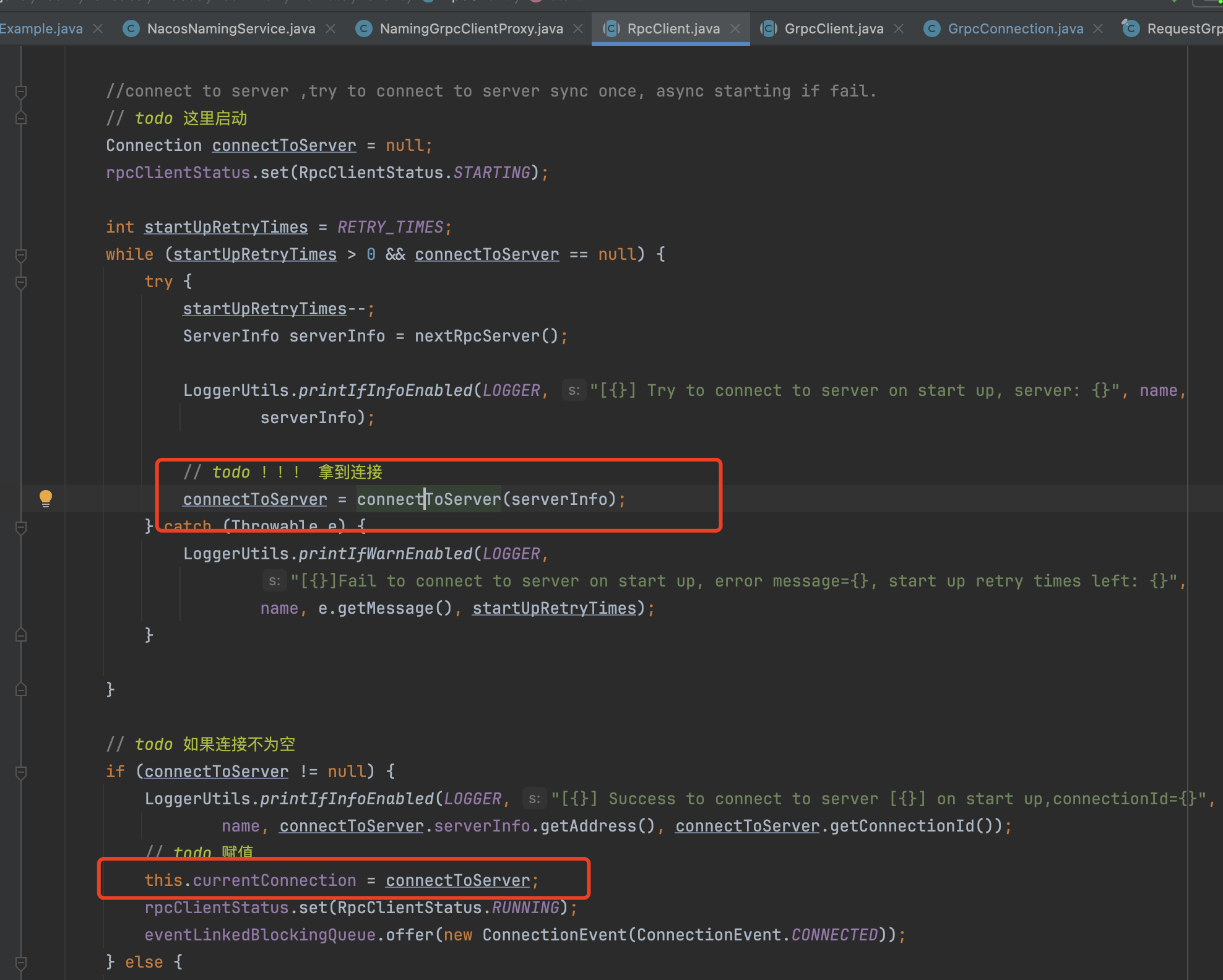Click fold end marker of the catch block

tap(21, 635)
